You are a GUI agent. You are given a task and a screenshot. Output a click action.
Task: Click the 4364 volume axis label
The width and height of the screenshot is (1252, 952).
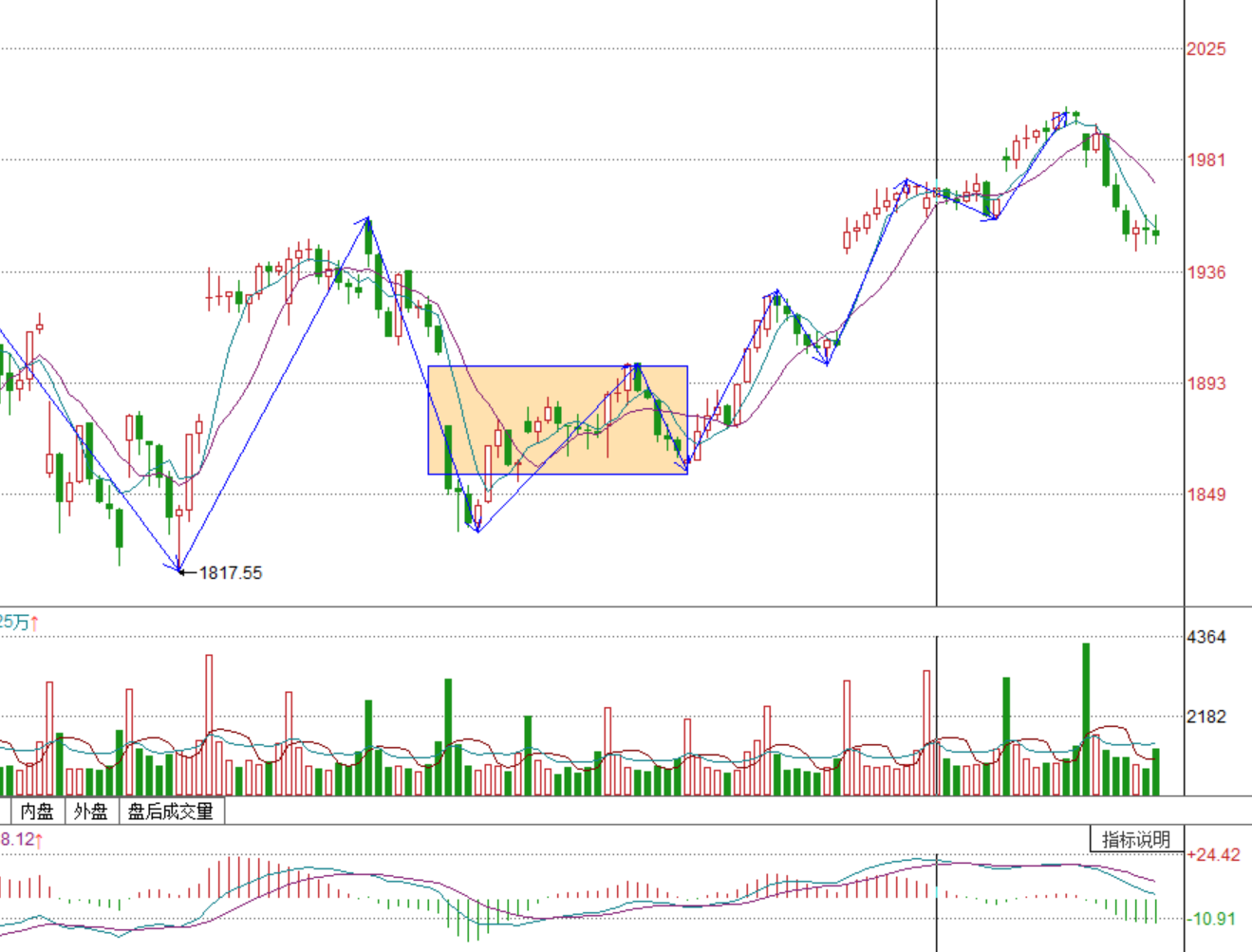1205,637
